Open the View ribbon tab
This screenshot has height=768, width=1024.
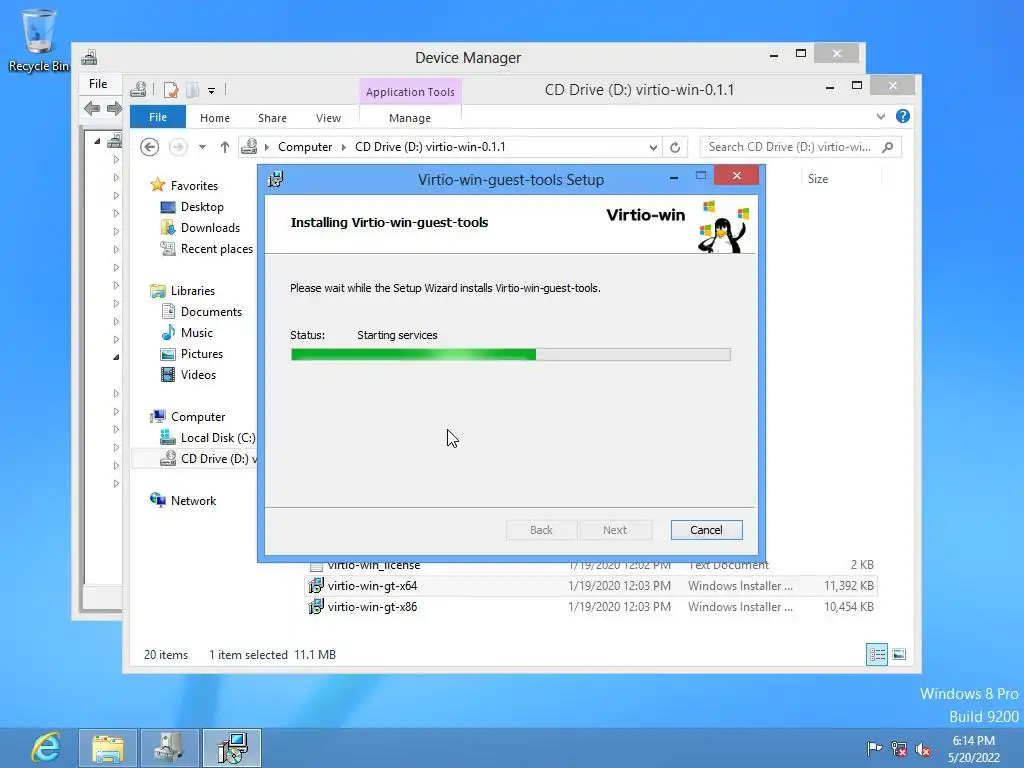(x=328, y=118)
